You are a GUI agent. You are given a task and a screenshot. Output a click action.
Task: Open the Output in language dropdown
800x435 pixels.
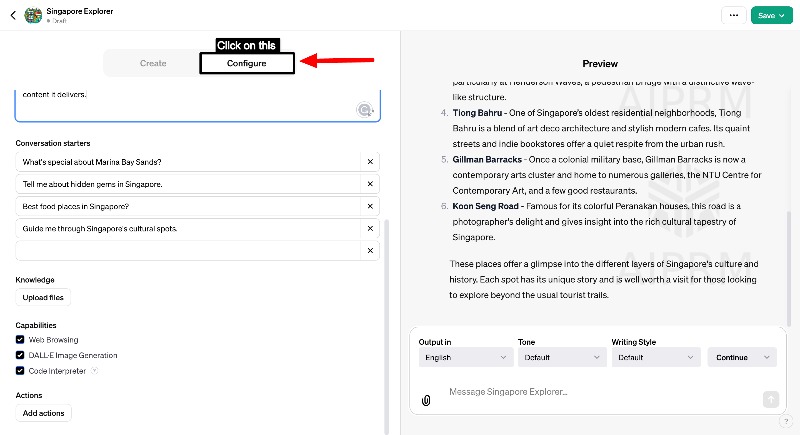pyautogui.click(x=466, y=357)
